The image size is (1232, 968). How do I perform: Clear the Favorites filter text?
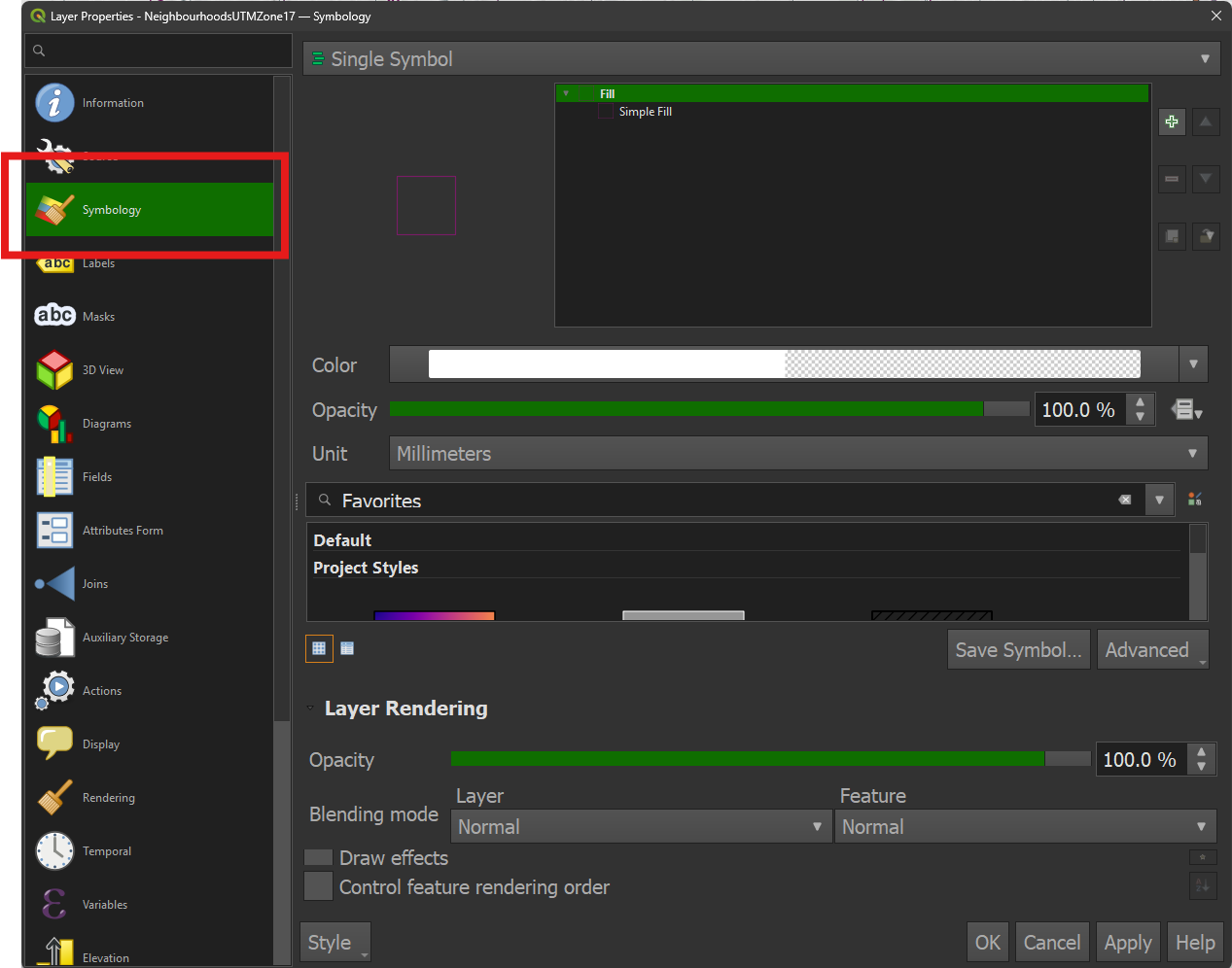1125,500
